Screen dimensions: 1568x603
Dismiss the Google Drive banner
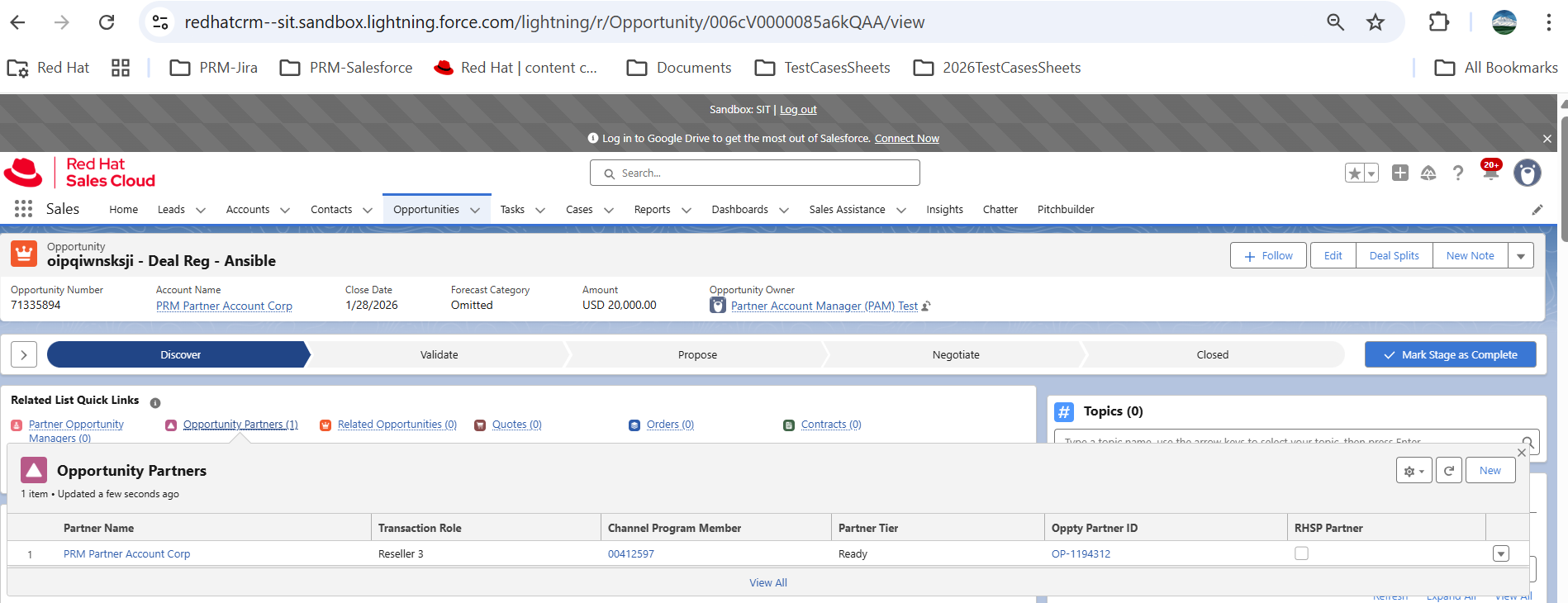1547,139
